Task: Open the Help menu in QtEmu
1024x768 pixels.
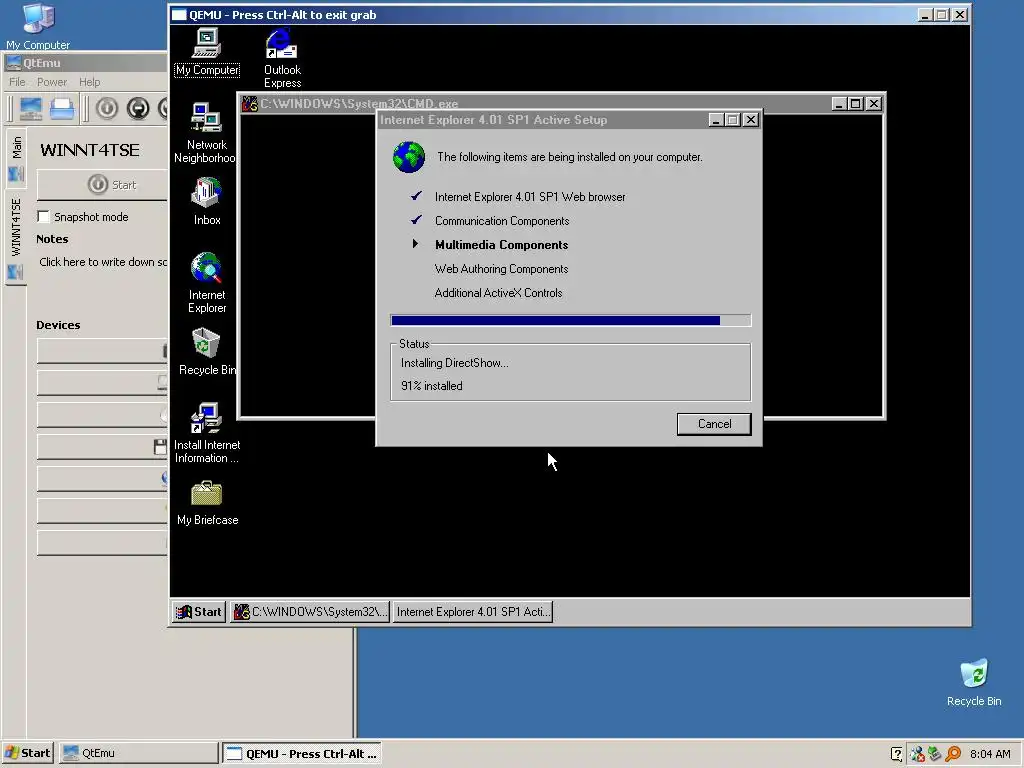Action: tap(89, 82)
